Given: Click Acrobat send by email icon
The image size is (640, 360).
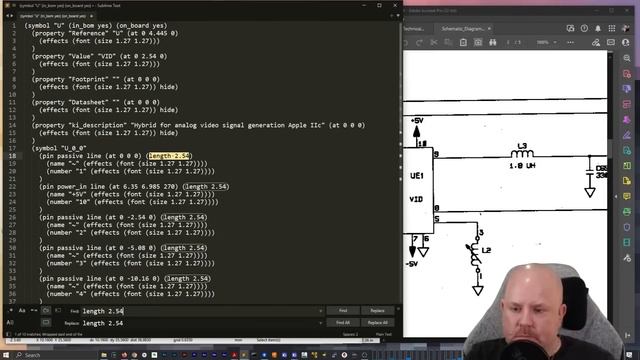Looking at the screenshot, I should (x=611, y=42).
